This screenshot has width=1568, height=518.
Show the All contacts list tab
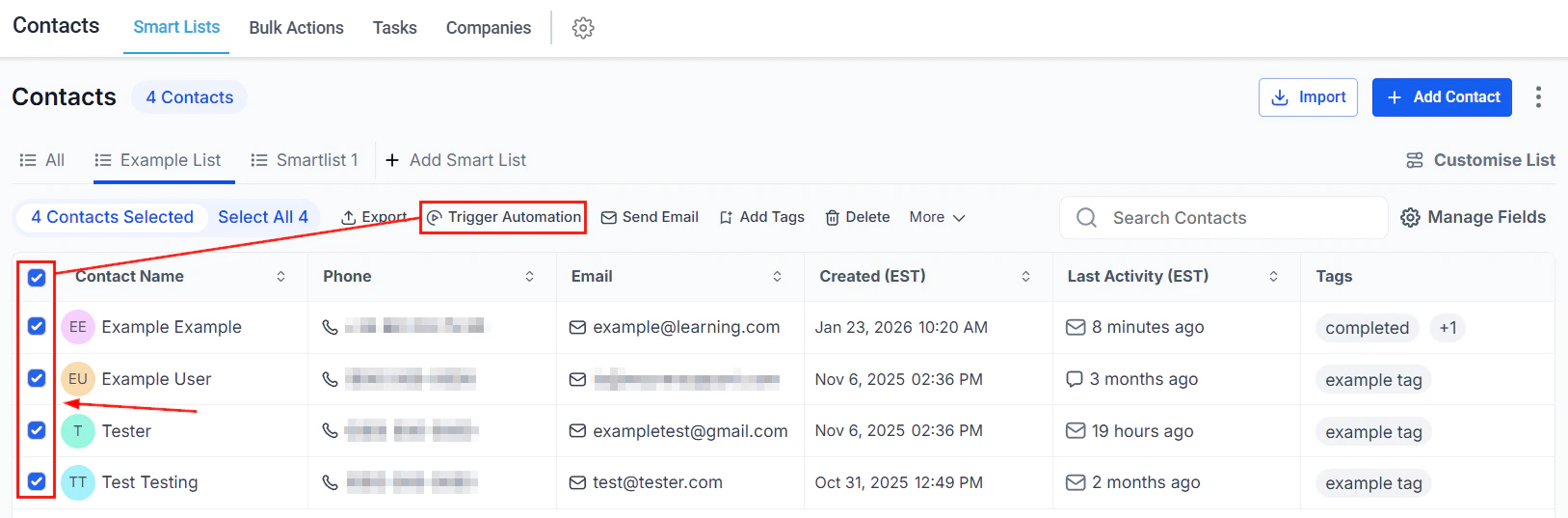[42, 160]
